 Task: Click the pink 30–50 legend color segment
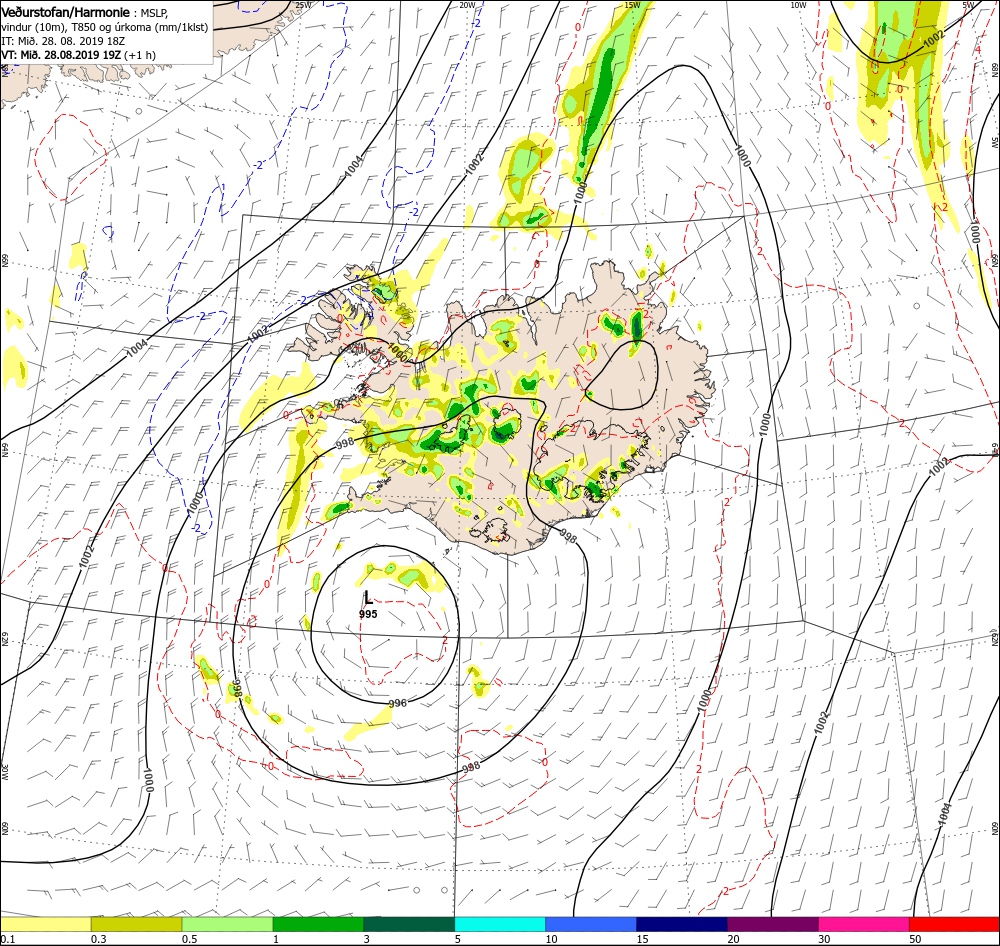coord(864,924)
